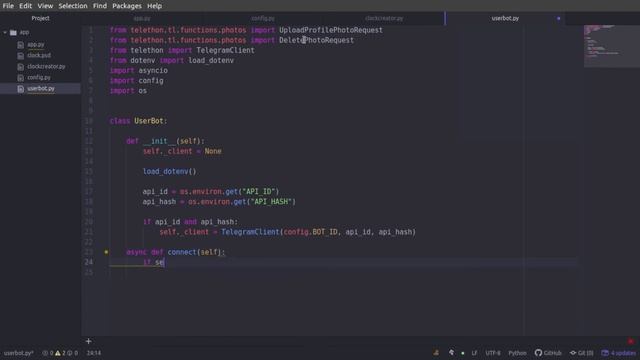Image resolution: width=640 pixels, height=360 pixels.
Task: Click line number 10 in the gutter
Action: point(89,121)
